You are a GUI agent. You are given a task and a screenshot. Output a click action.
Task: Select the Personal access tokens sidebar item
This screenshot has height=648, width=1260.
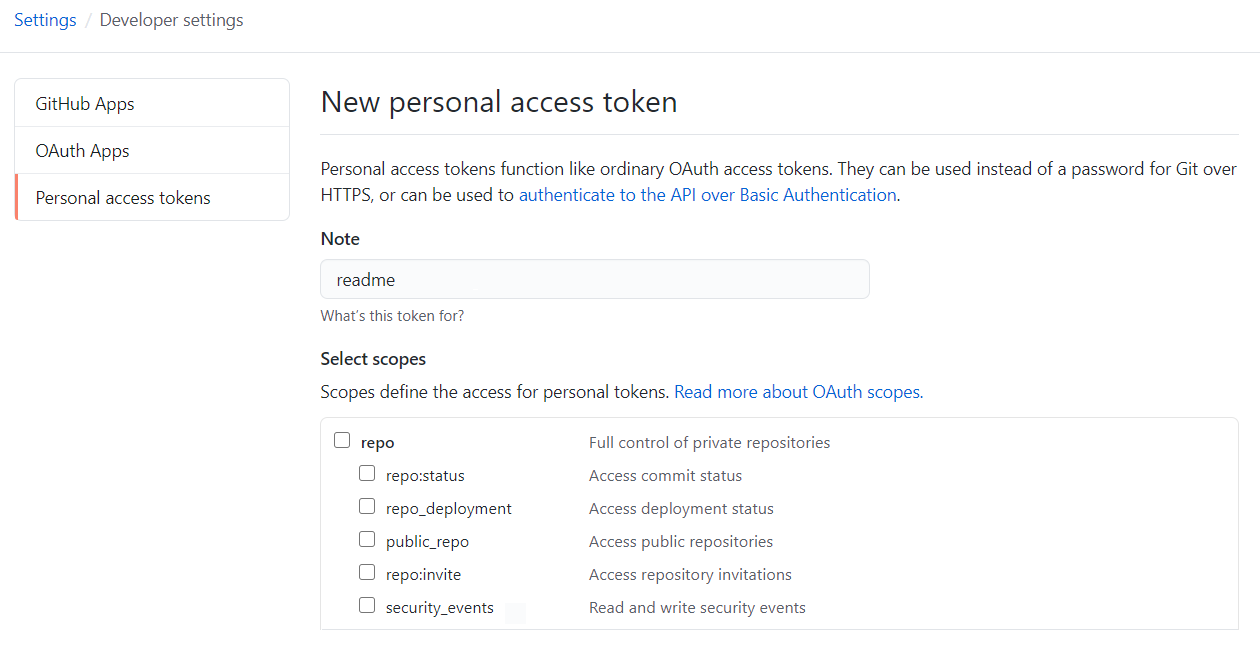(123, 197)
